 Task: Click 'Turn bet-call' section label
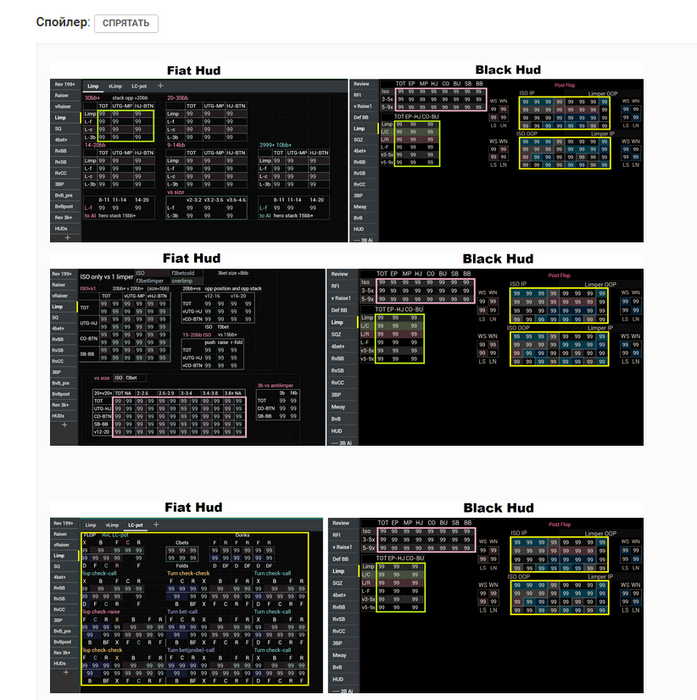click(182, 612)
